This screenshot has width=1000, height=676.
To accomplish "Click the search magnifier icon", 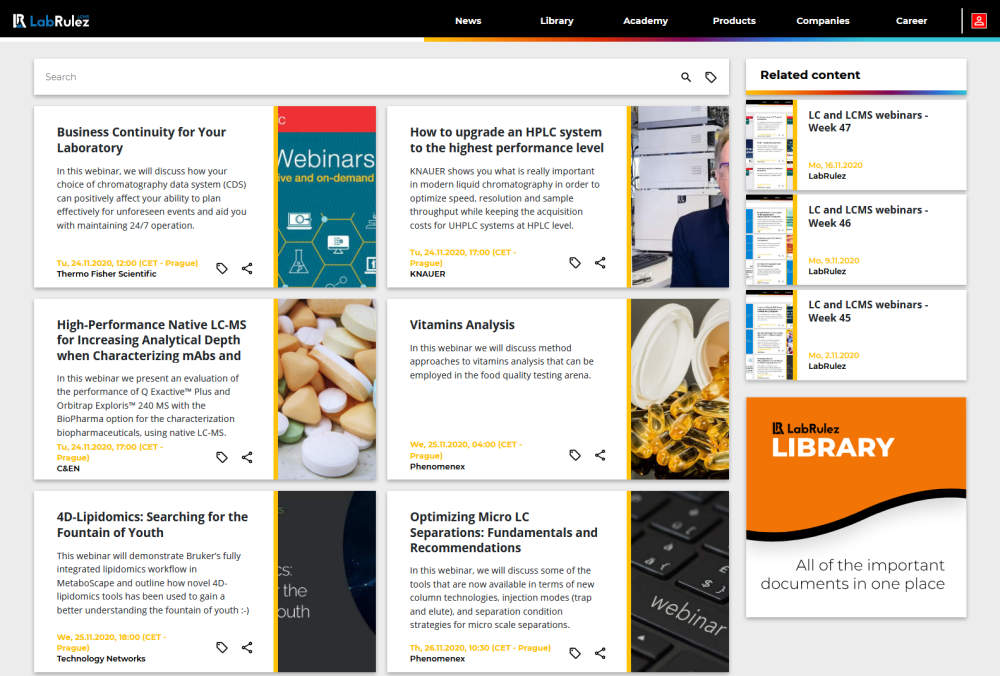I will click(686, 77).
